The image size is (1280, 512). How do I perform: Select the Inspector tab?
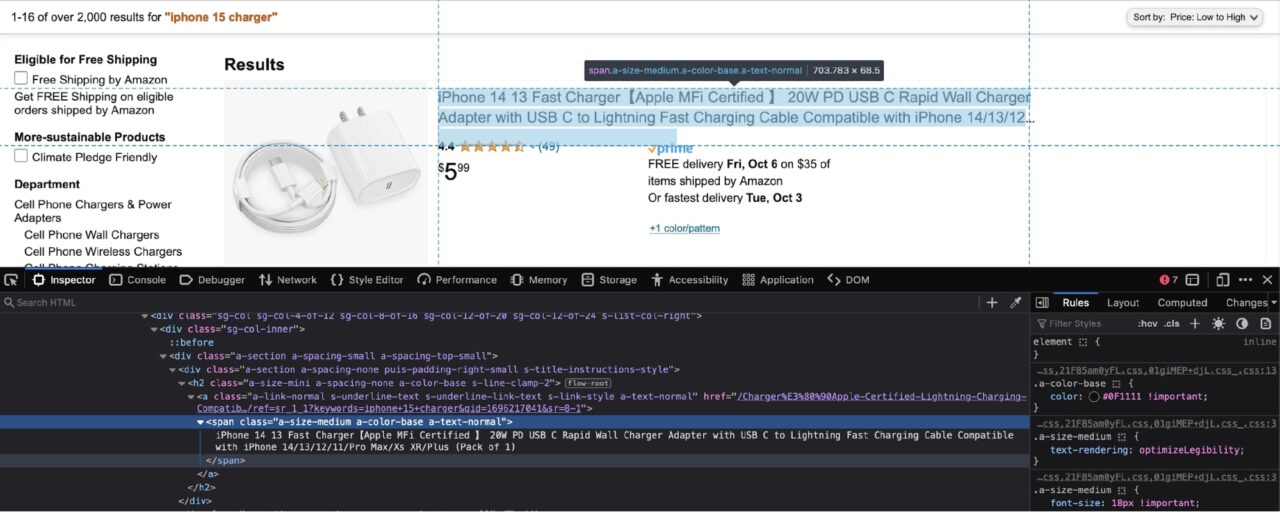coord(64,280)
